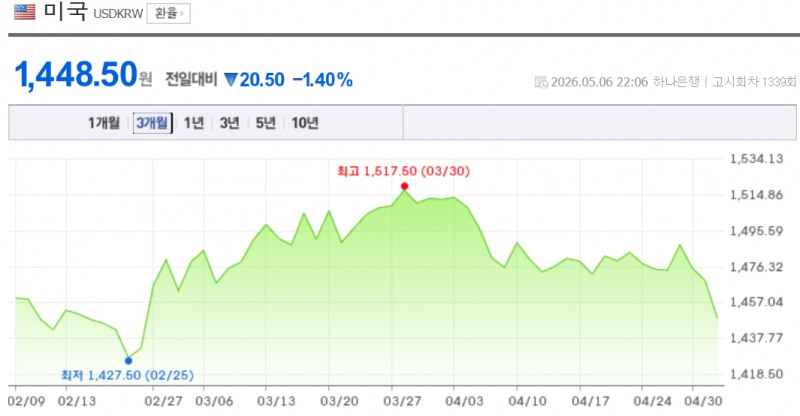Switch chart to 5년 range

(x=265, y=123)
